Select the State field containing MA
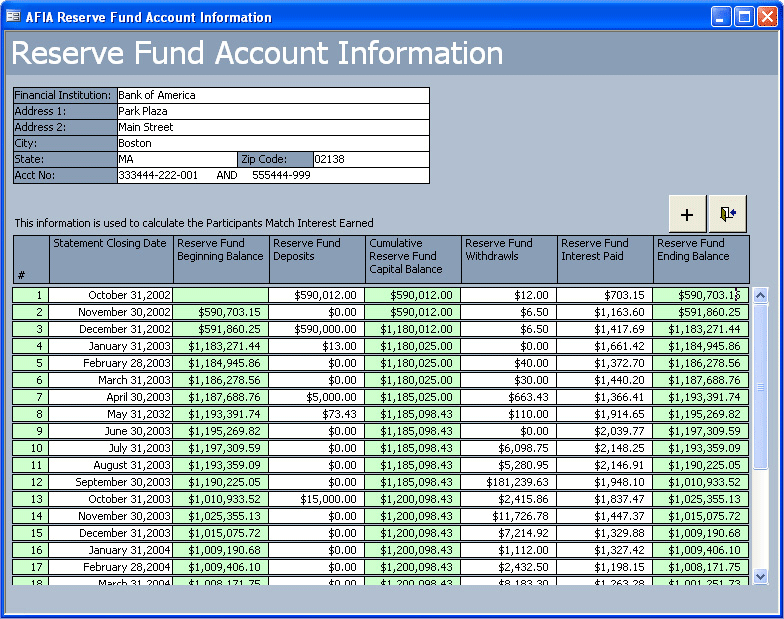 pos(176,159)
